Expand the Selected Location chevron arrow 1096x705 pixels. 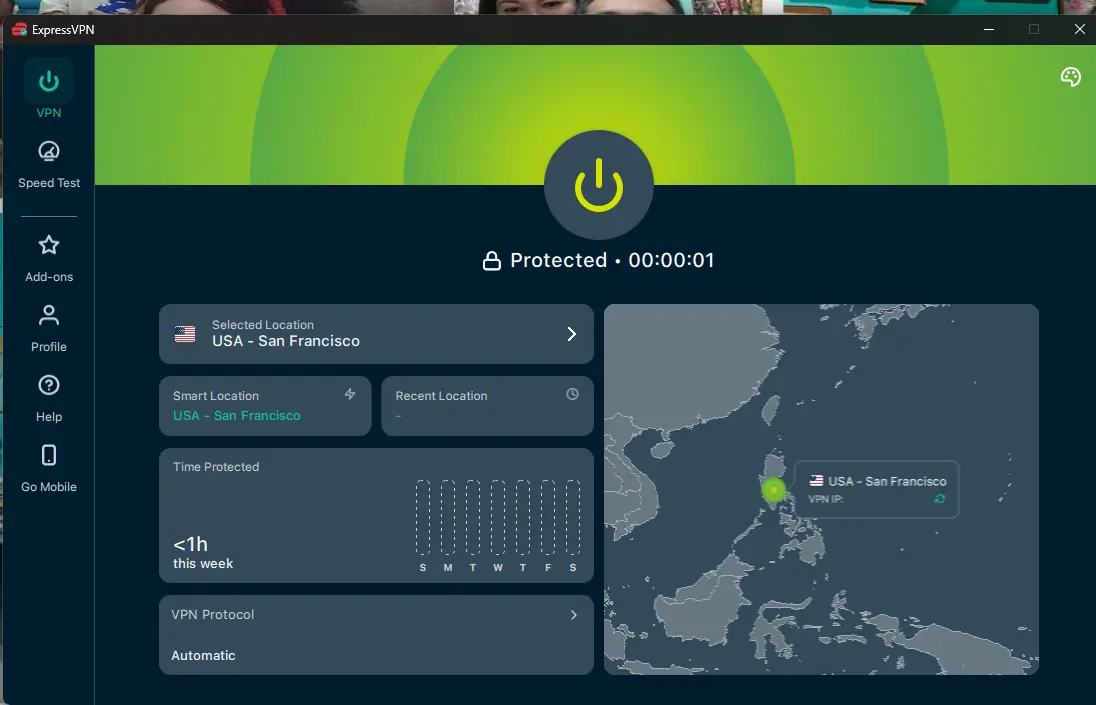(x=572, y=334)
